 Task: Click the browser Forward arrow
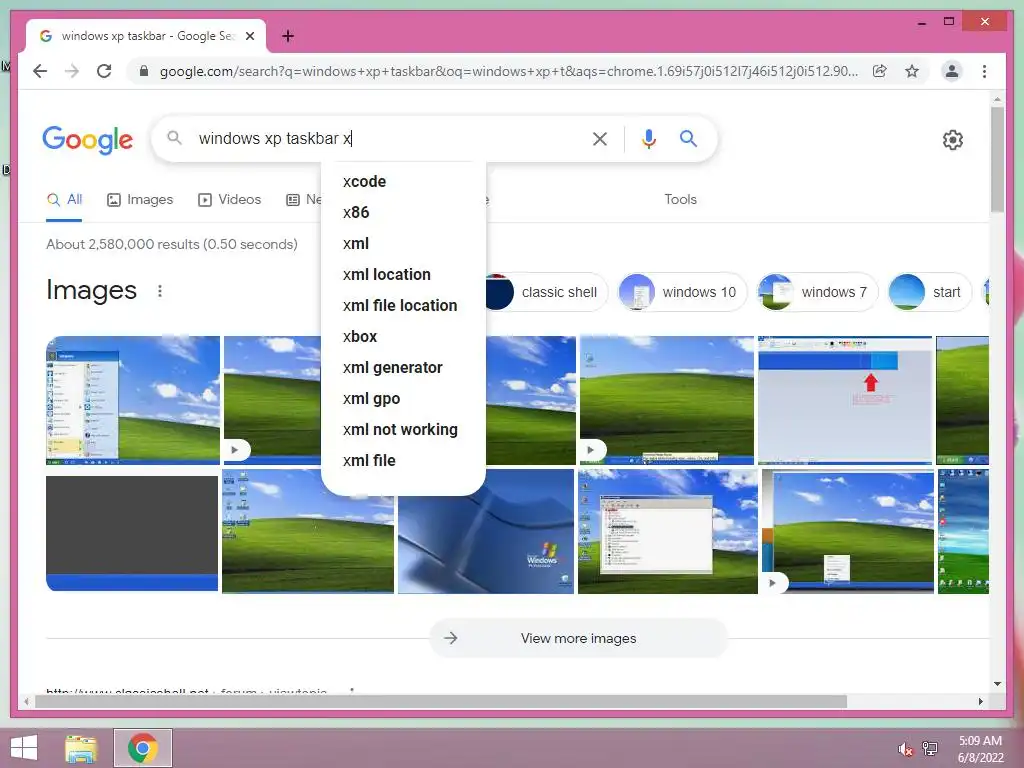click(72, 71)
